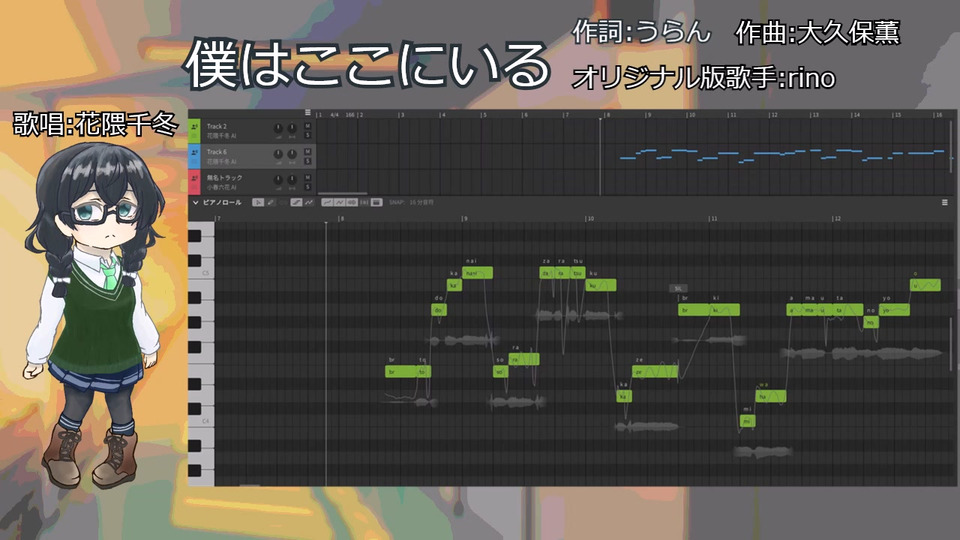
Task: Click the arrangement horizontal scrollbar
Action: (343, 193)
